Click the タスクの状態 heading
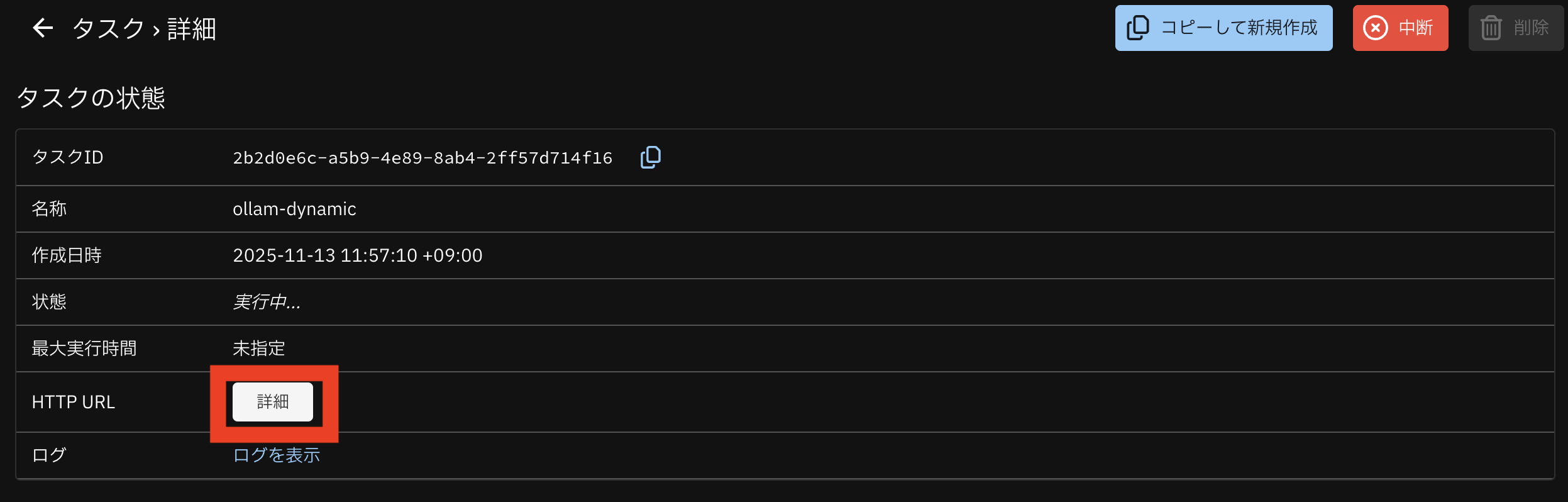 (91, 98)
